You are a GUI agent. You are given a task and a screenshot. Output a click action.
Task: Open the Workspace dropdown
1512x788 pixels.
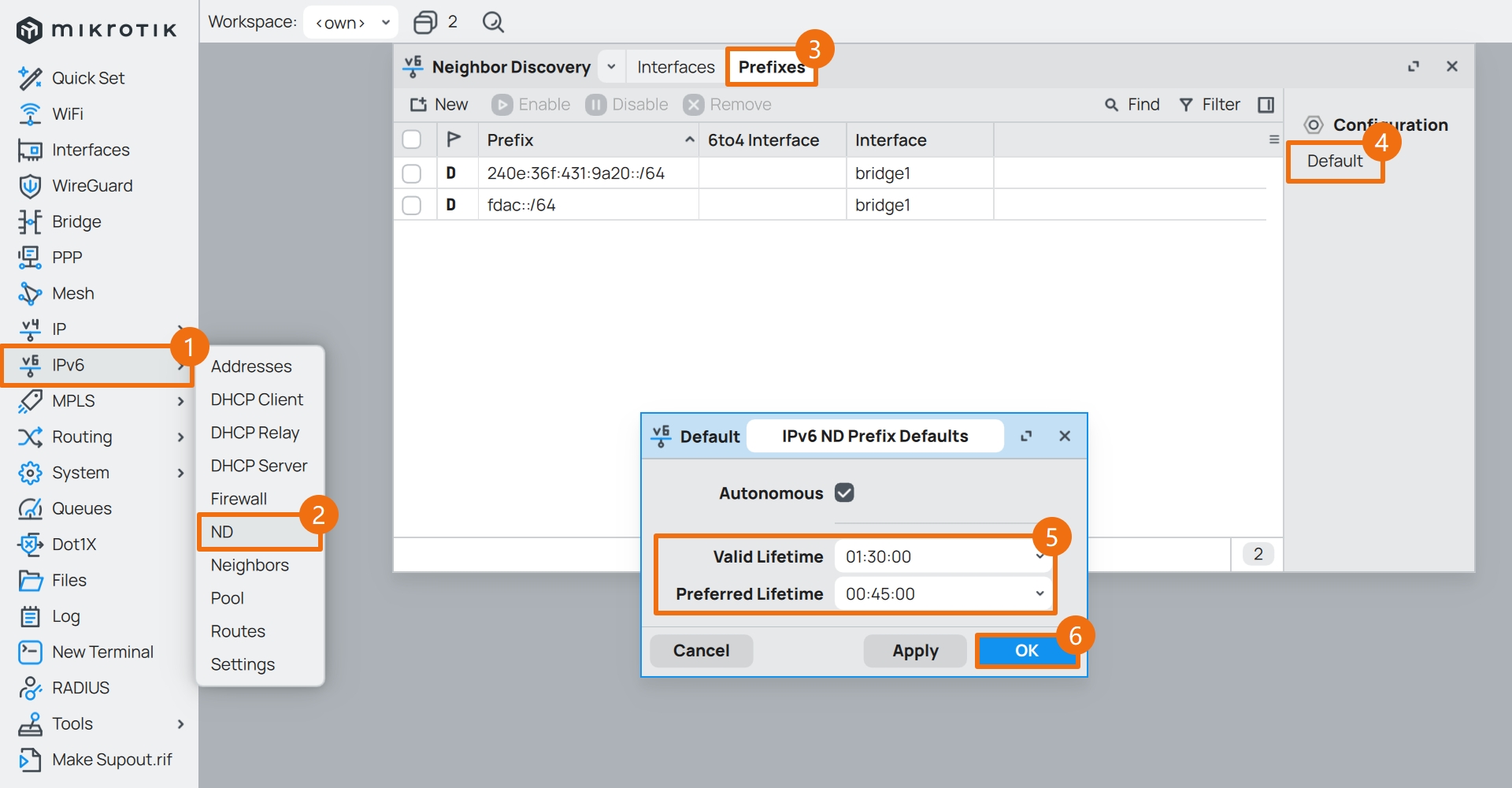(x=351, y=22)
